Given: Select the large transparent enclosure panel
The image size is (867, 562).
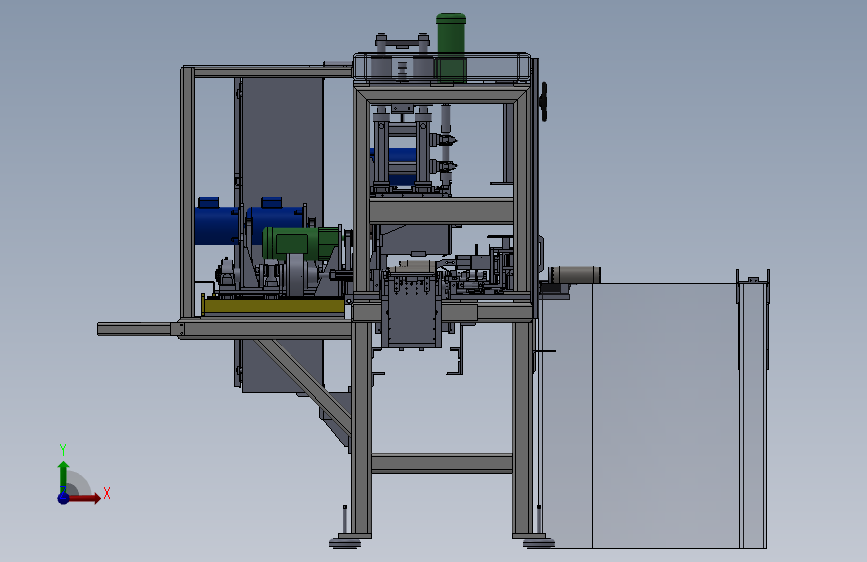Looking at the screenshot, I should coord(666,415).
